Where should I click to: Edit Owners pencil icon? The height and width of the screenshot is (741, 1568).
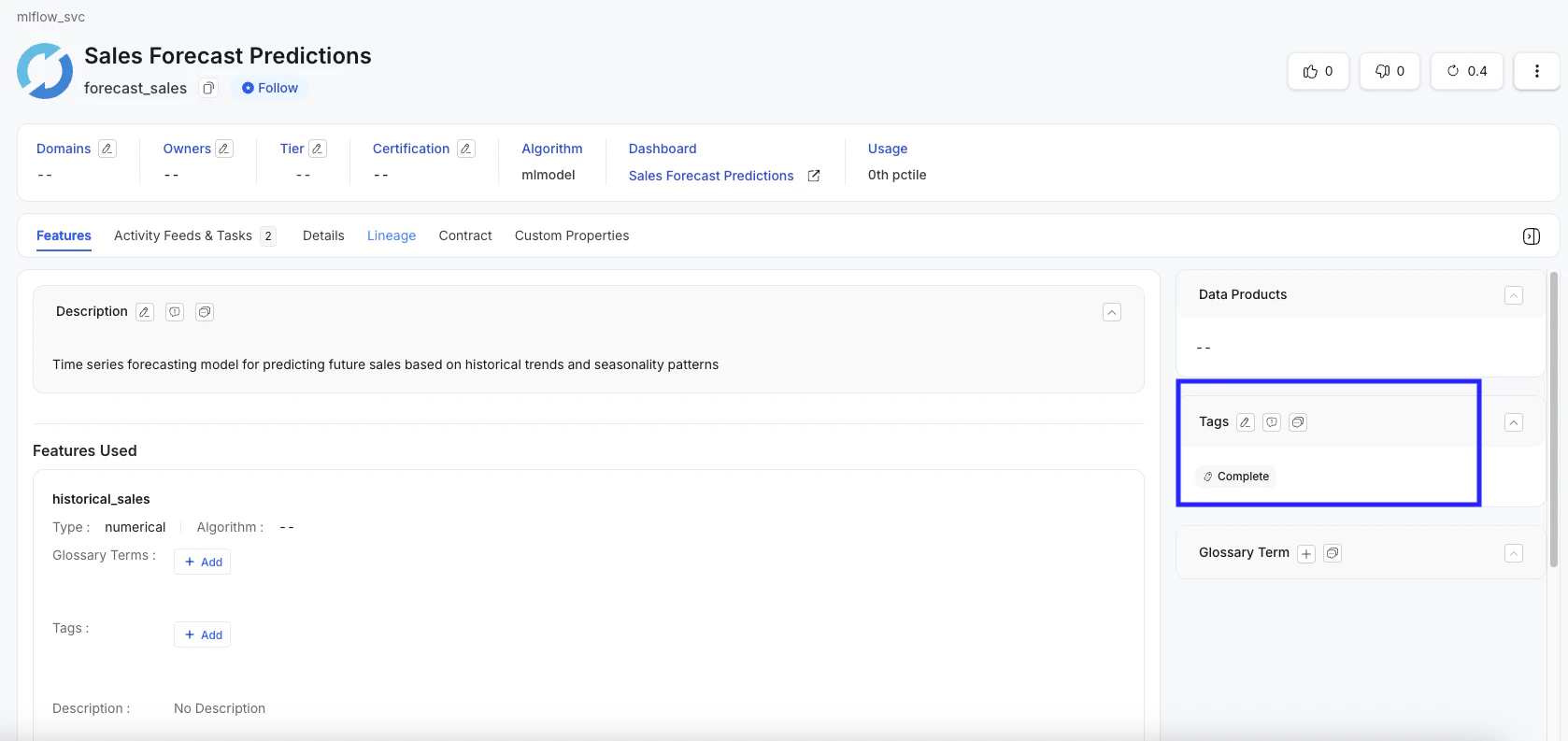point(224,149)
